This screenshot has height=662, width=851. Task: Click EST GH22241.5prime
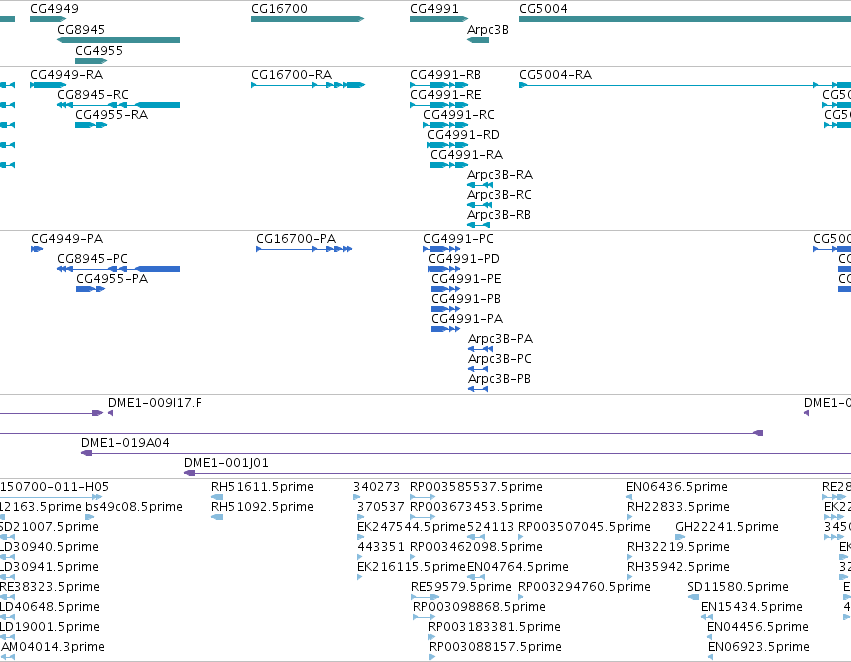coord(727,527)
